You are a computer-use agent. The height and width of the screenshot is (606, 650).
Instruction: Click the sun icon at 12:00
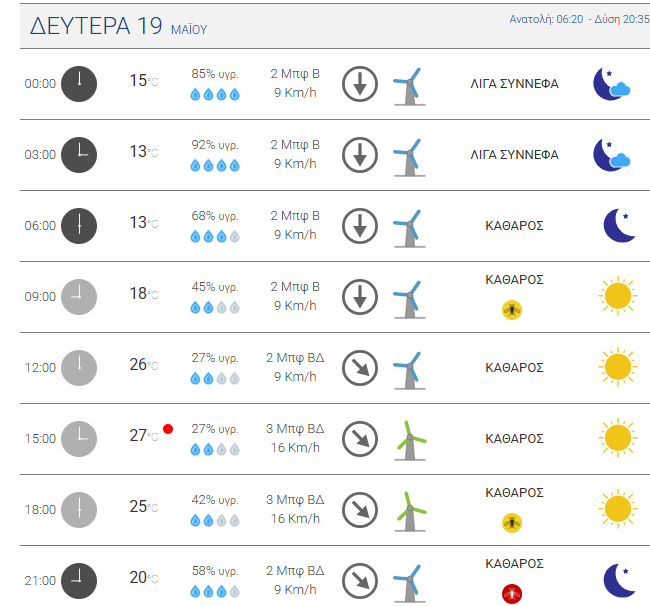[617, 367]
